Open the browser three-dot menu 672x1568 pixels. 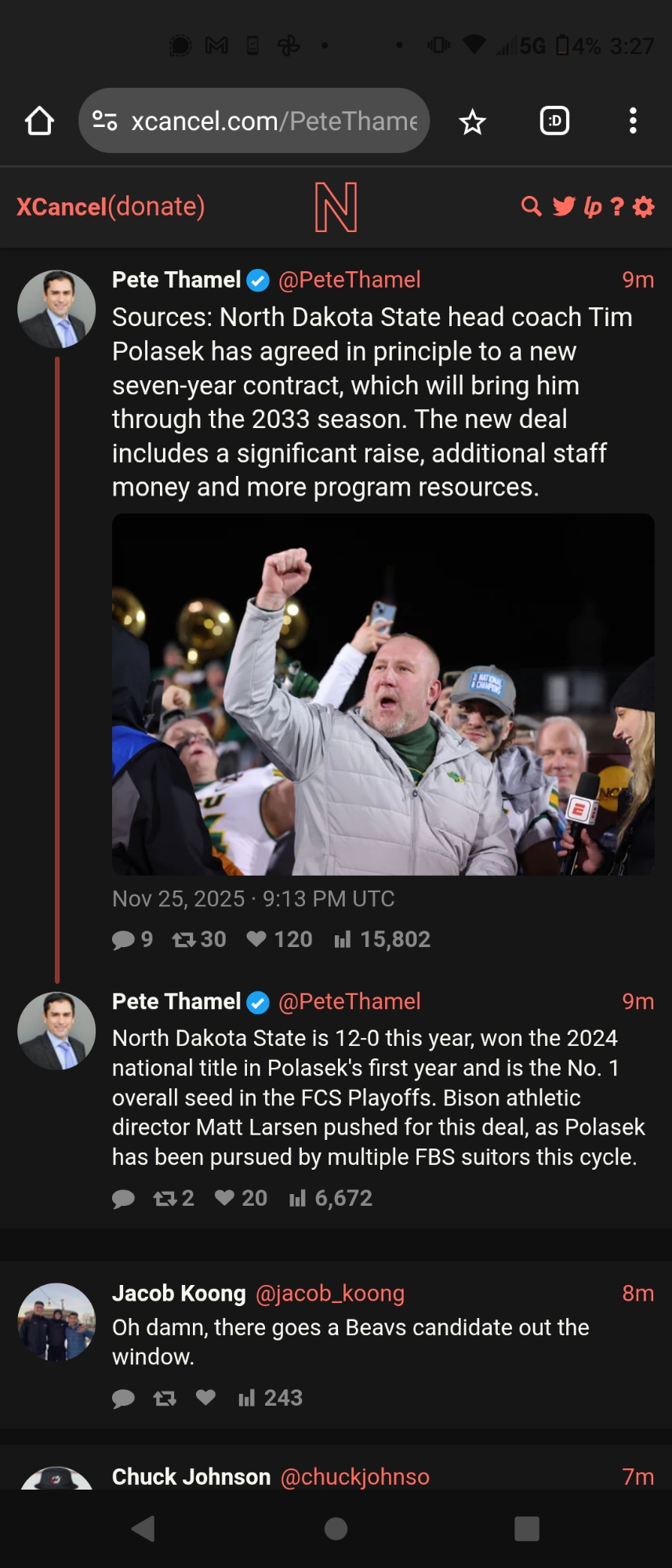633,122
